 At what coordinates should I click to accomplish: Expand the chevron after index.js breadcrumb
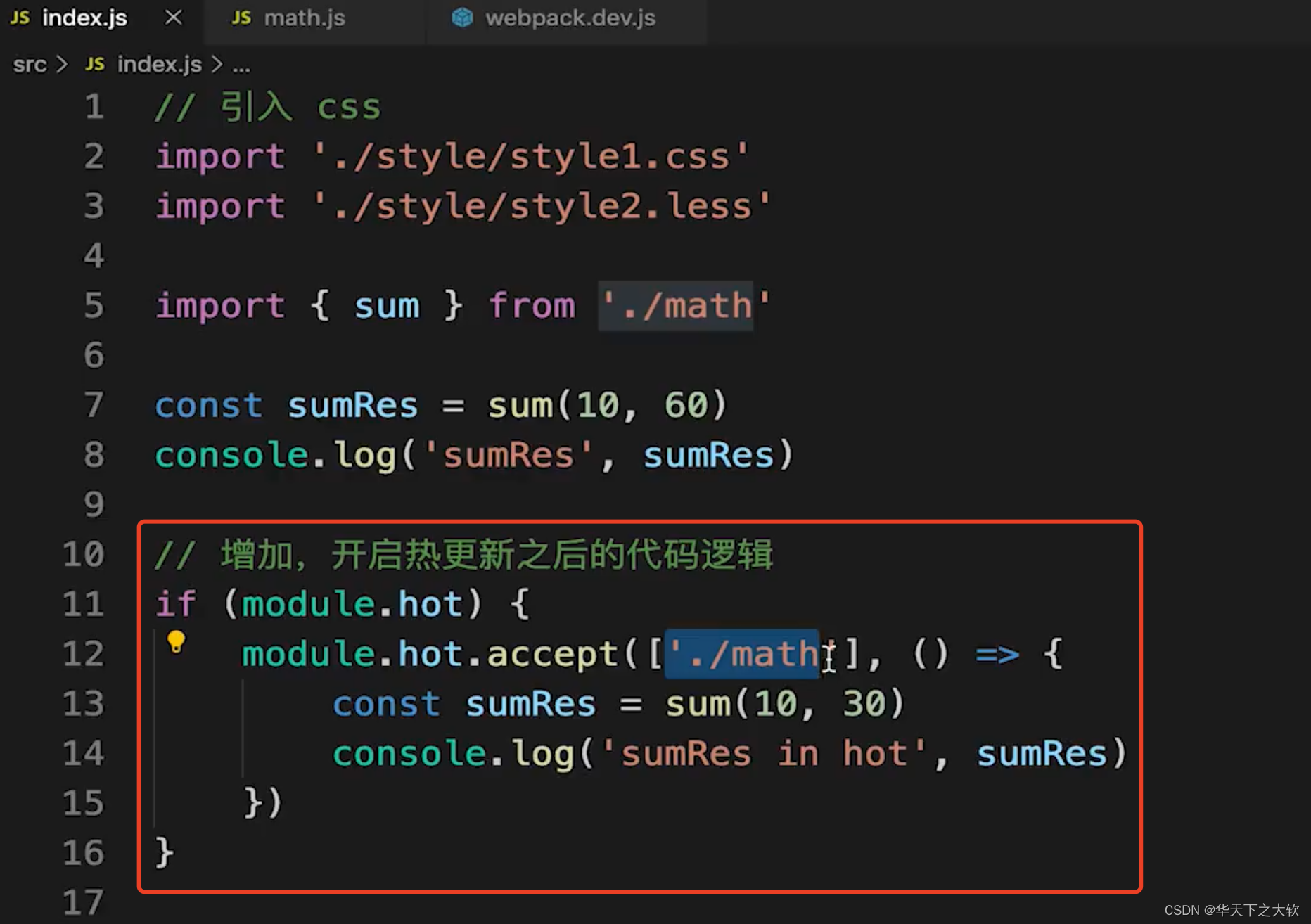(x=217, y=65)
